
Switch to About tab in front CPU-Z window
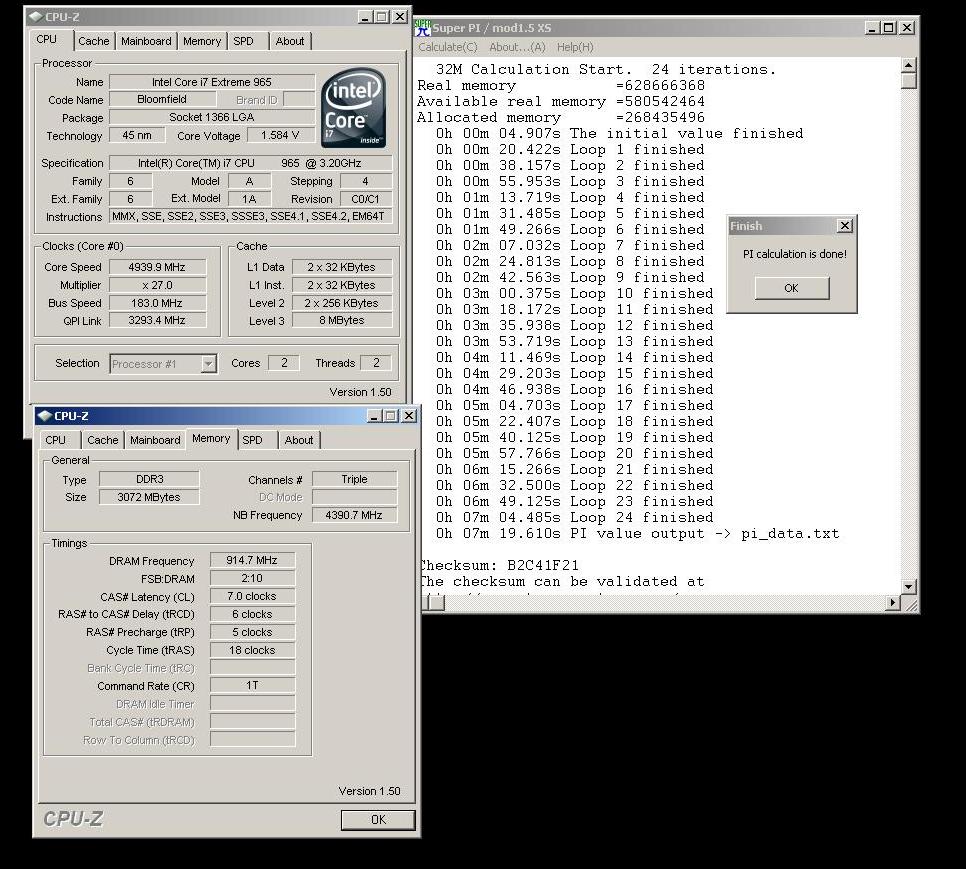coord(299,440)
